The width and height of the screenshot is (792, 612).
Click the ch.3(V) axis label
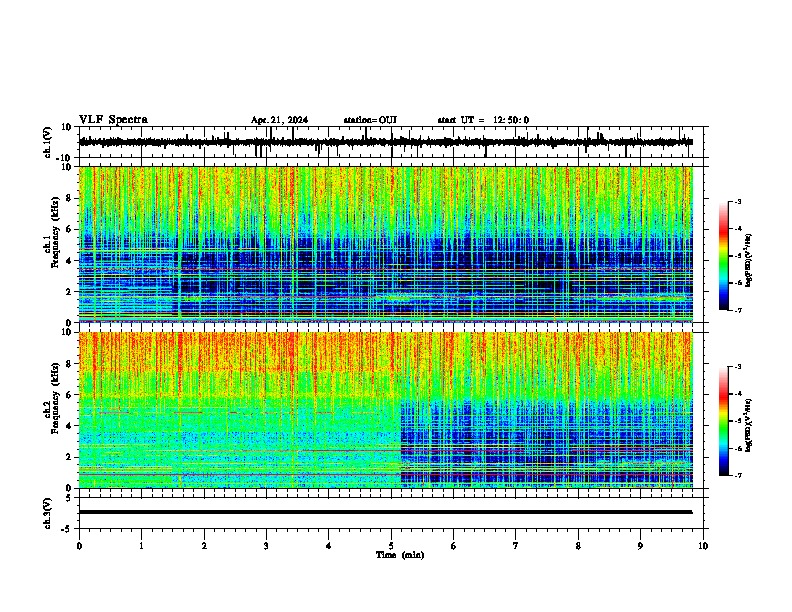48,513
